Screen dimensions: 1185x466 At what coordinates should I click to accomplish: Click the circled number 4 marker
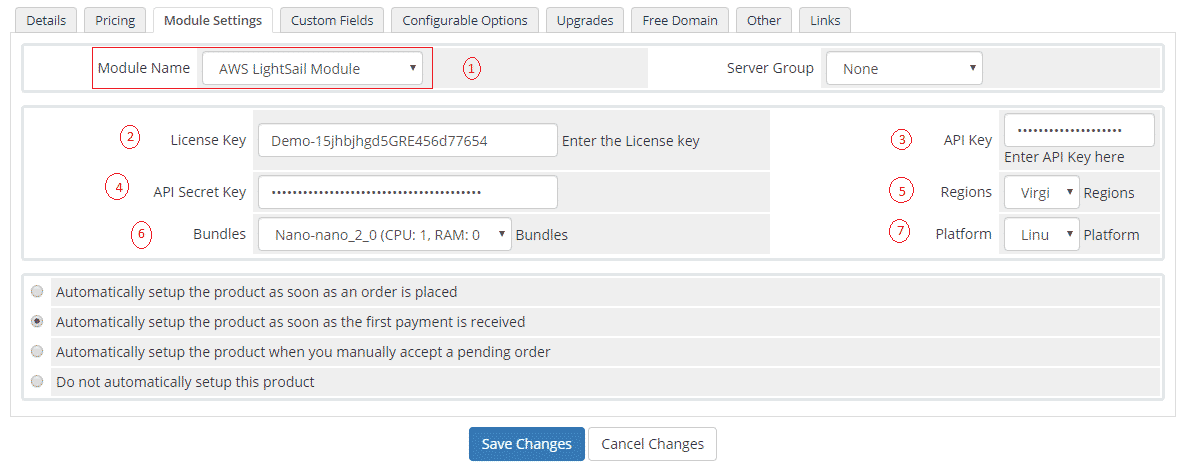tap(116, 187)
